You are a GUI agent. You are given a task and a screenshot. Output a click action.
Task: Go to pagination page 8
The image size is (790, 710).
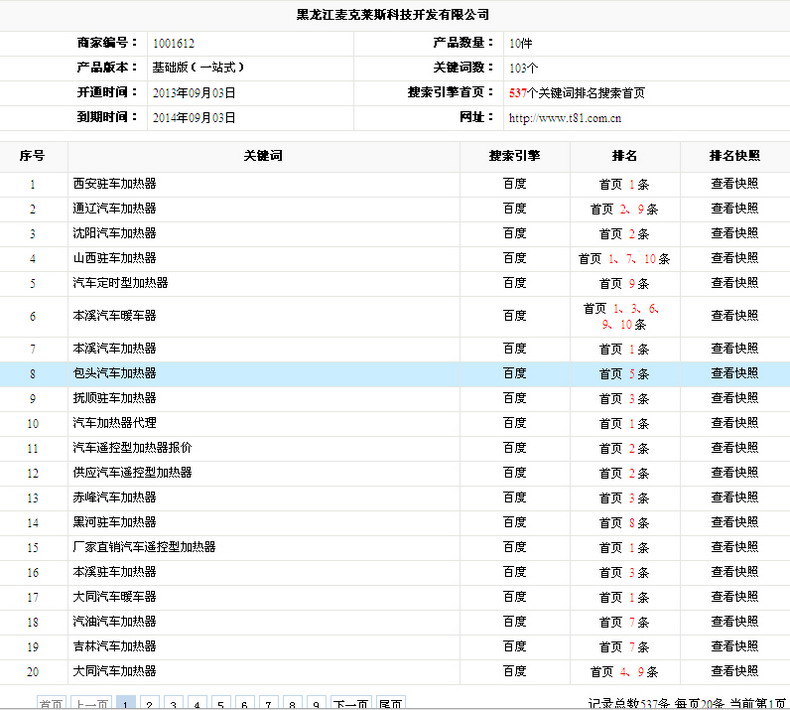[292, 703]
